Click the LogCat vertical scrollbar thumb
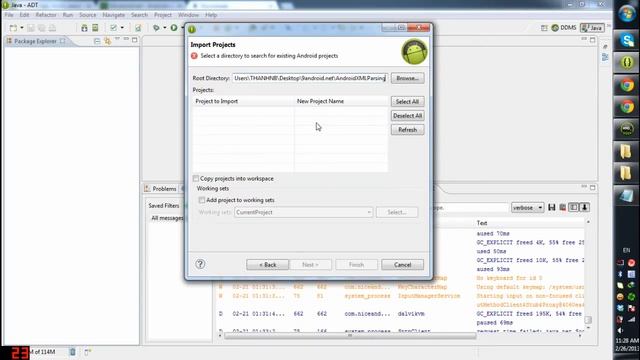 (x=588, y=320)
